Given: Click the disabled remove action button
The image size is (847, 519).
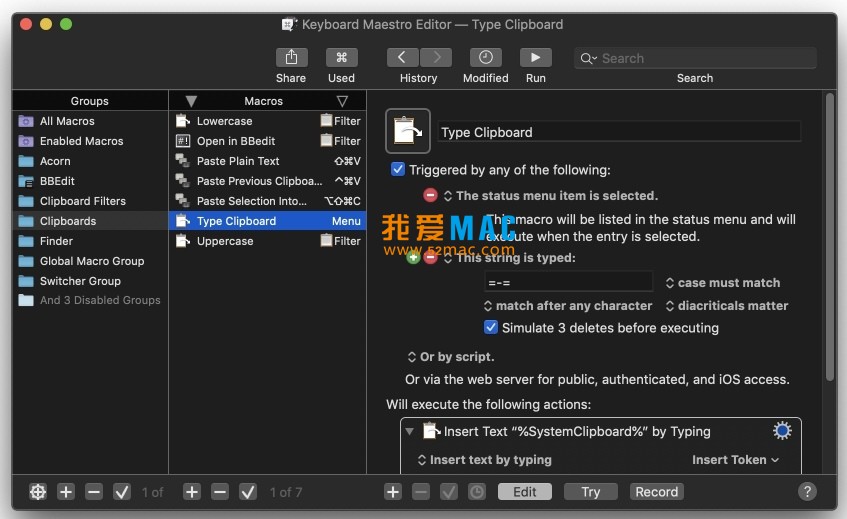Looking at the screenshot, I should 421,491.
